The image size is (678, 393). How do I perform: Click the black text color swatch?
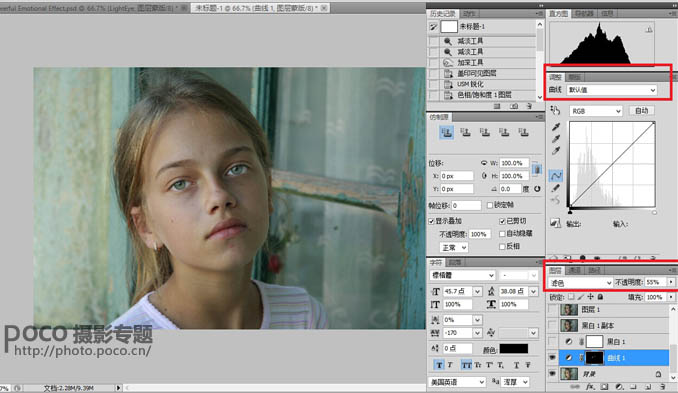pos(514,348)
